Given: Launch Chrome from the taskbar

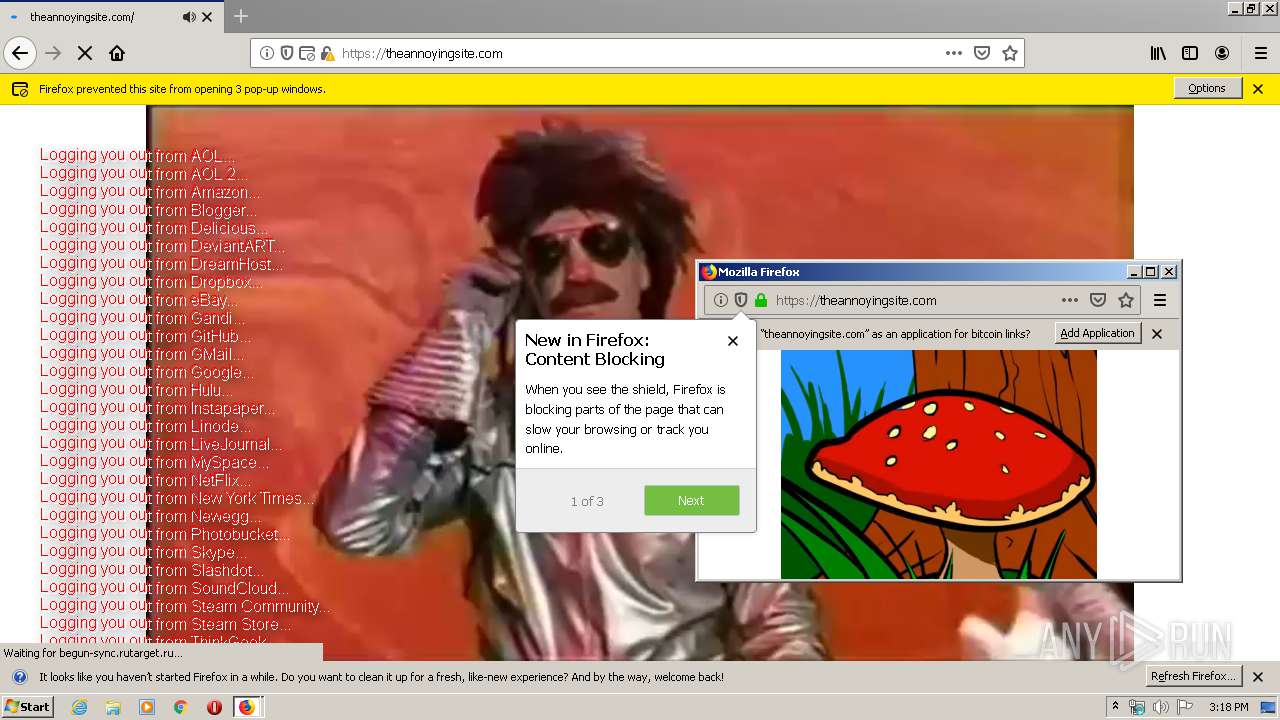Looking at the screenshot, I should tap(180, 707).
